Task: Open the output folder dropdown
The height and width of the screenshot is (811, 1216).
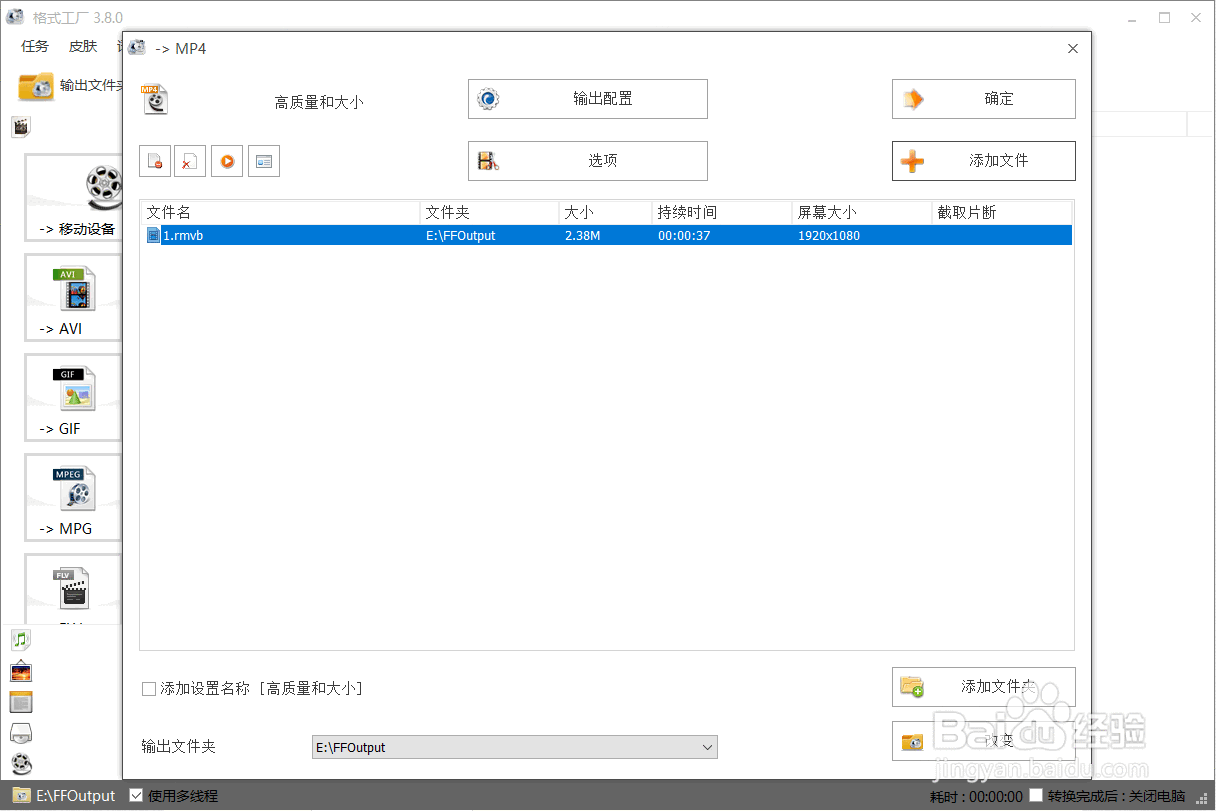Action: [x=708, y=747]
